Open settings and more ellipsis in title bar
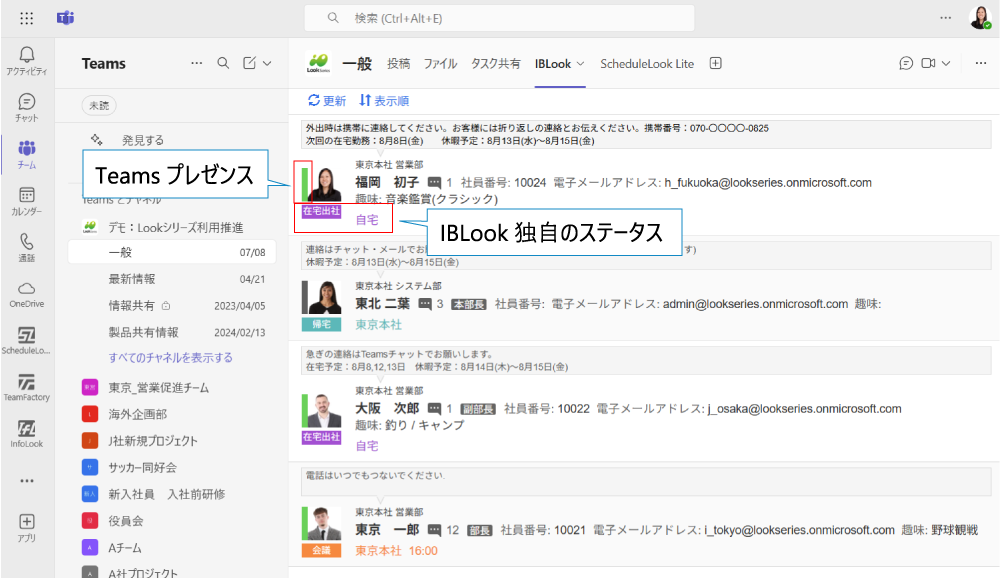 [946, 18]
